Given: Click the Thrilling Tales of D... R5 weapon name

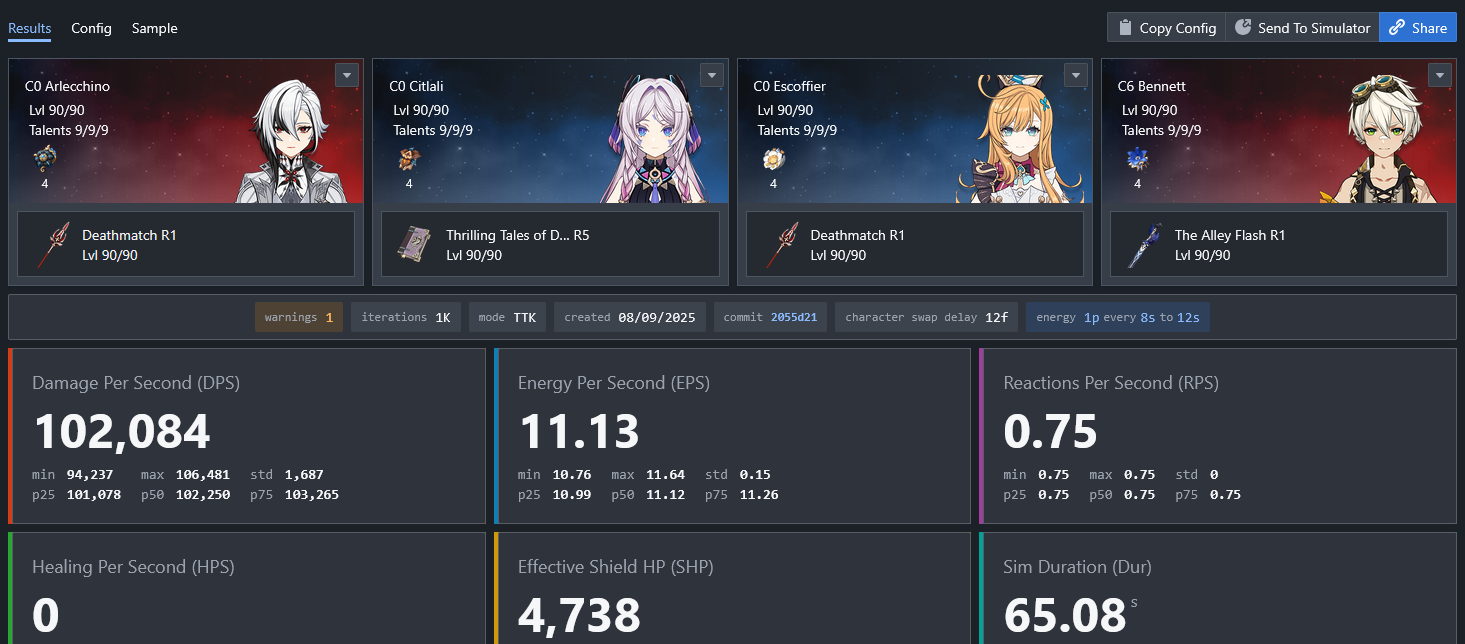Looking at the screenshot, I should [x=517, y=235].
